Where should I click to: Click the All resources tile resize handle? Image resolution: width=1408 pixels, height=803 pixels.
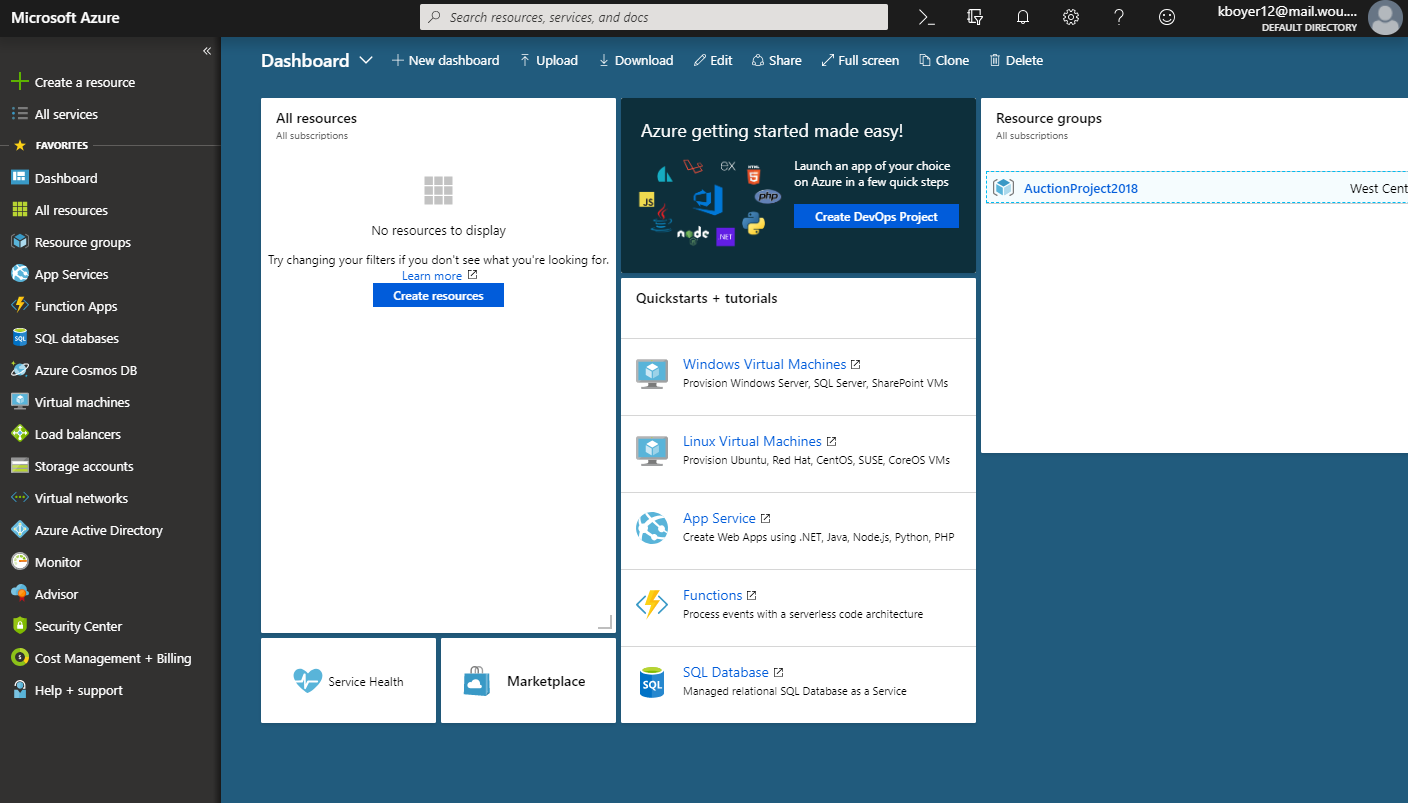[605, 622]
